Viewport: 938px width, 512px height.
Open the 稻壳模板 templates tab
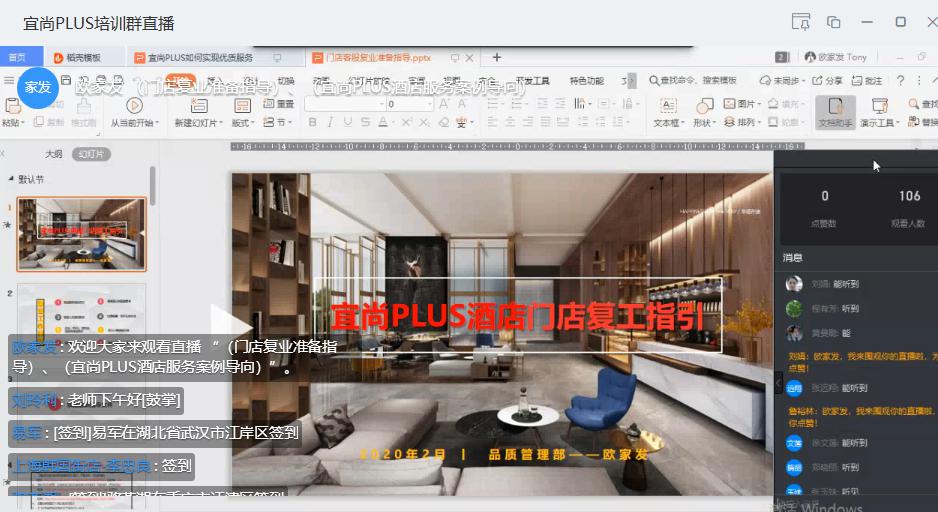tap(84, 57)
